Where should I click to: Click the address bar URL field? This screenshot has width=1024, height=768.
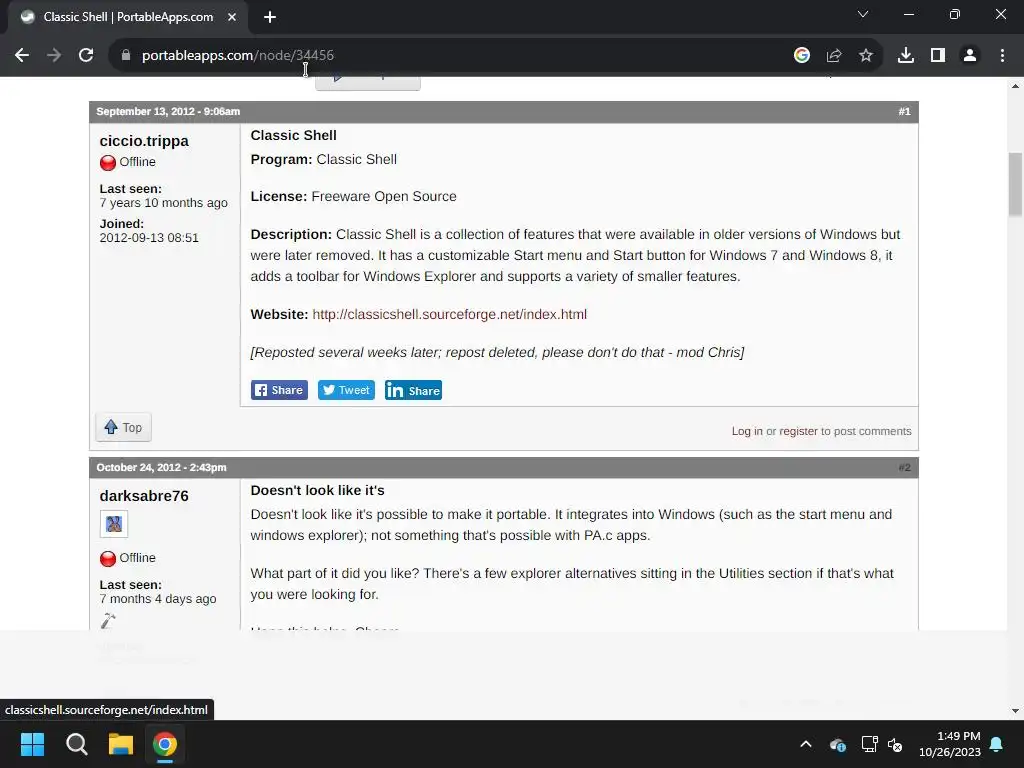tap(457, 56)
